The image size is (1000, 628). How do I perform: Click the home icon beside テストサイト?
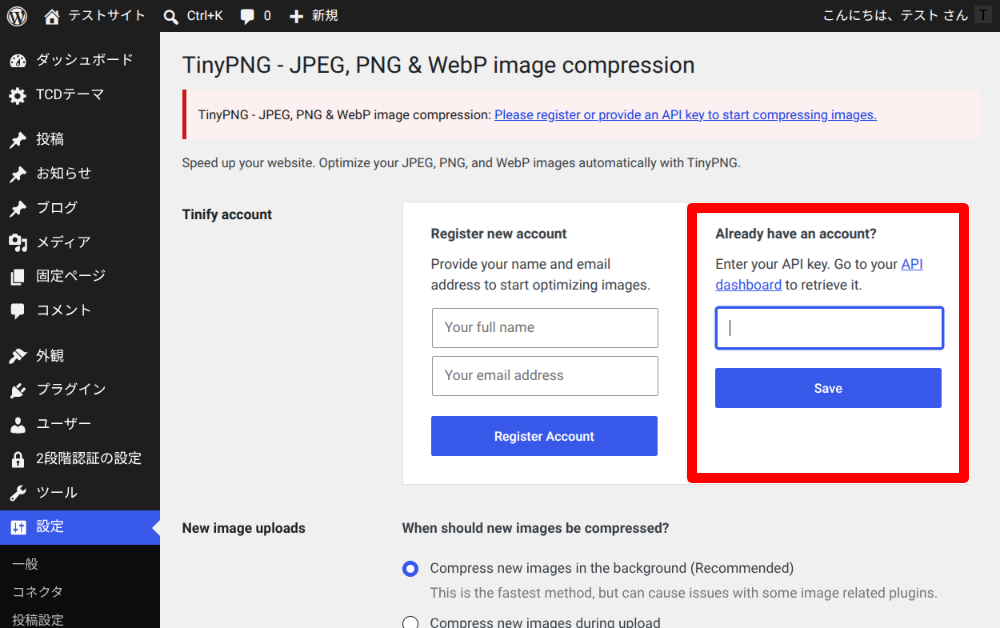pos(52,17)
